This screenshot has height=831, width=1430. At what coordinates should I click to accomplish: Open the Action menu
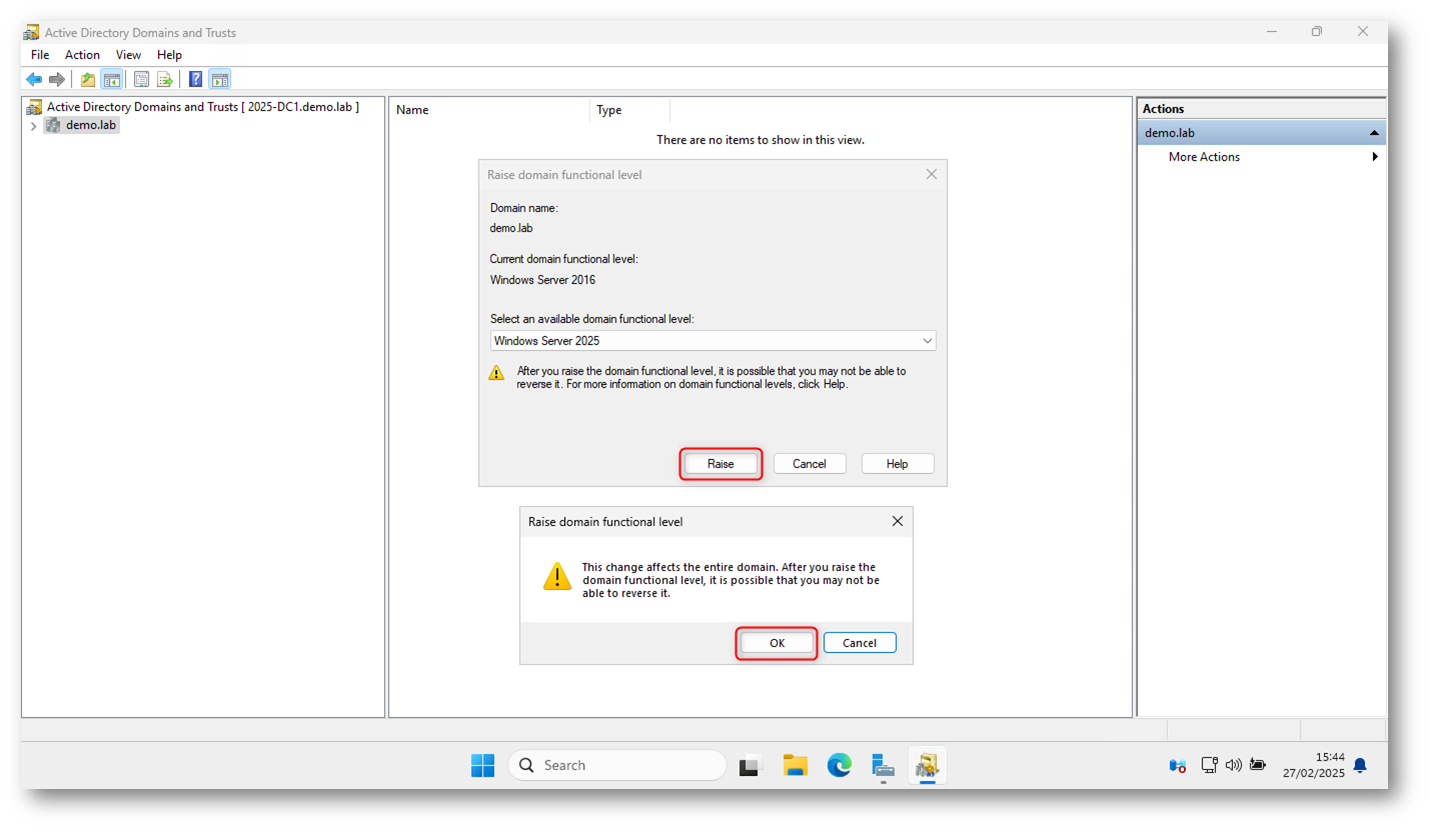(82, 55)
